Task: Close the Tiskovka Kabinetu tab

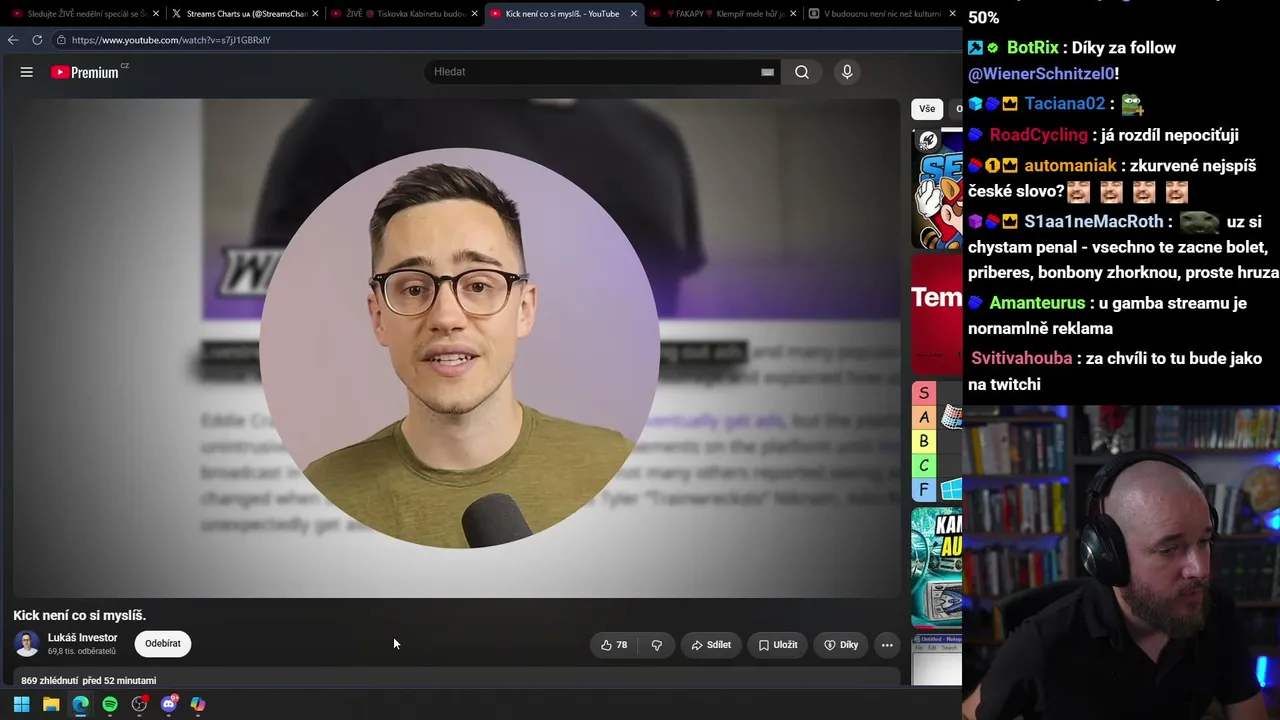Action: coord(474,14)
